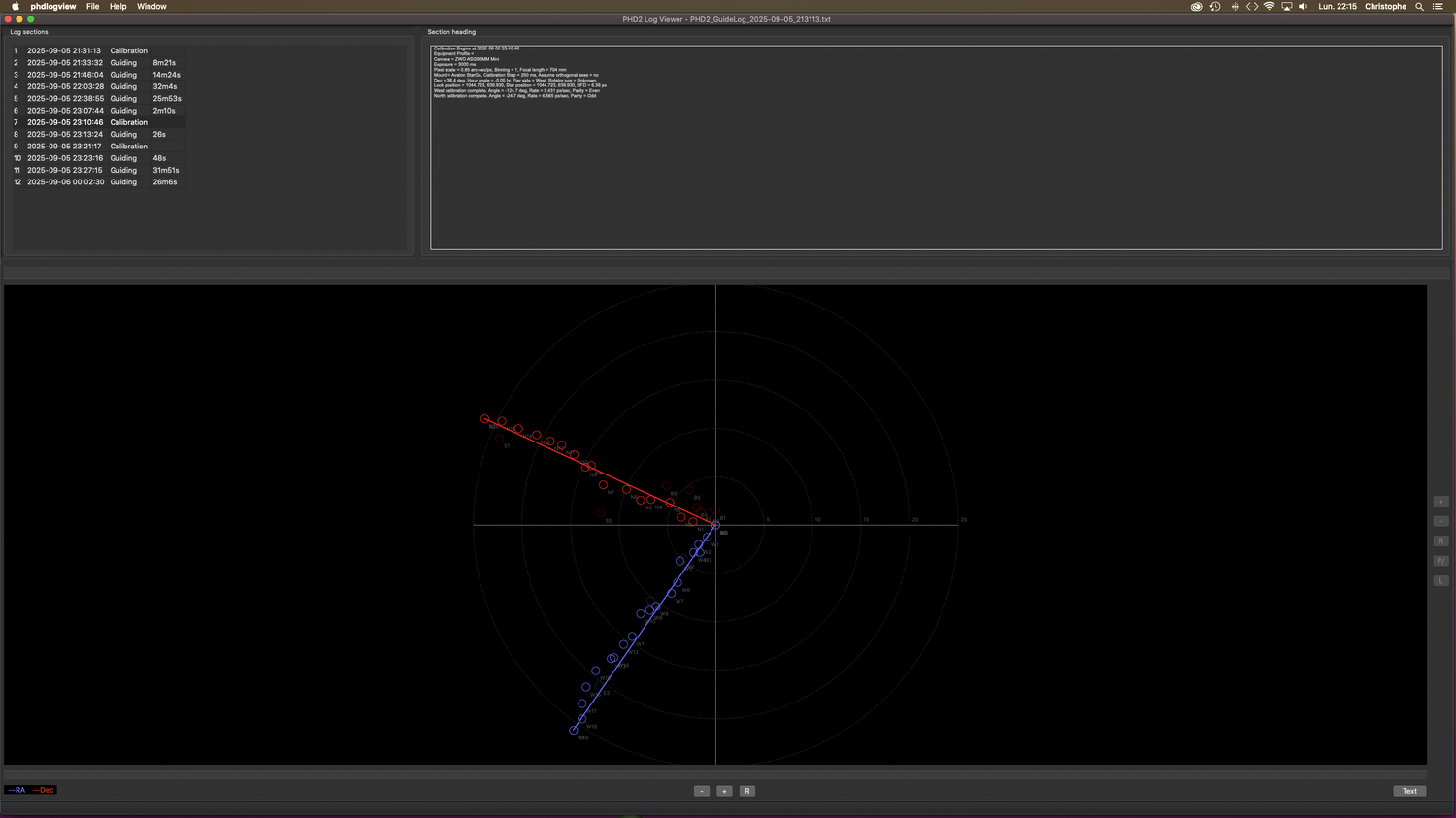Open the Window menu
Image resolution: width=1456 pixels, height=818 pixels.
pos(151,6)
